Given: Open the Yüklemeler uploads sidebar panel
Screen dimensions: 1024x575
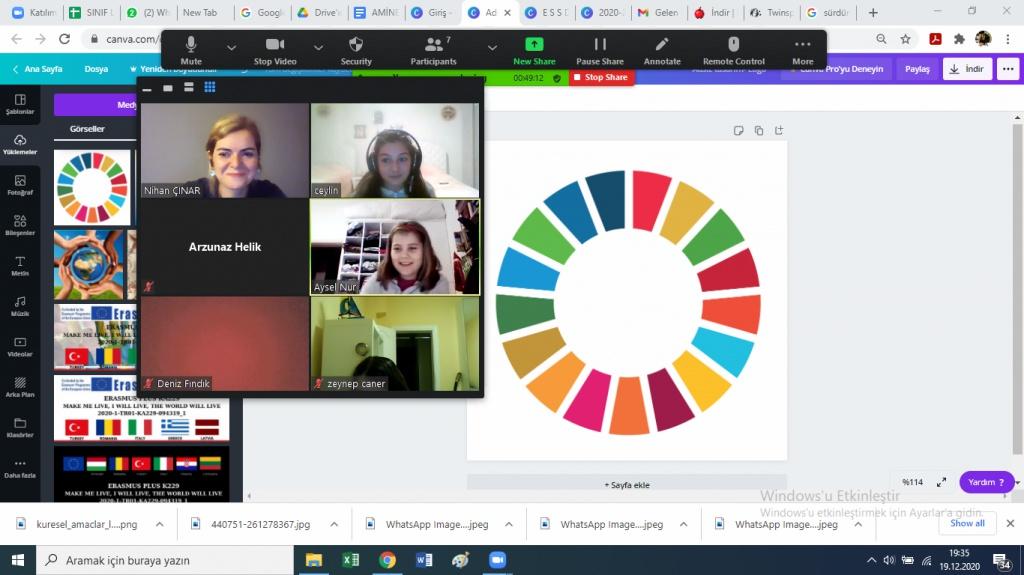Looking at the screenshot, I should click(x=19, y=144).
